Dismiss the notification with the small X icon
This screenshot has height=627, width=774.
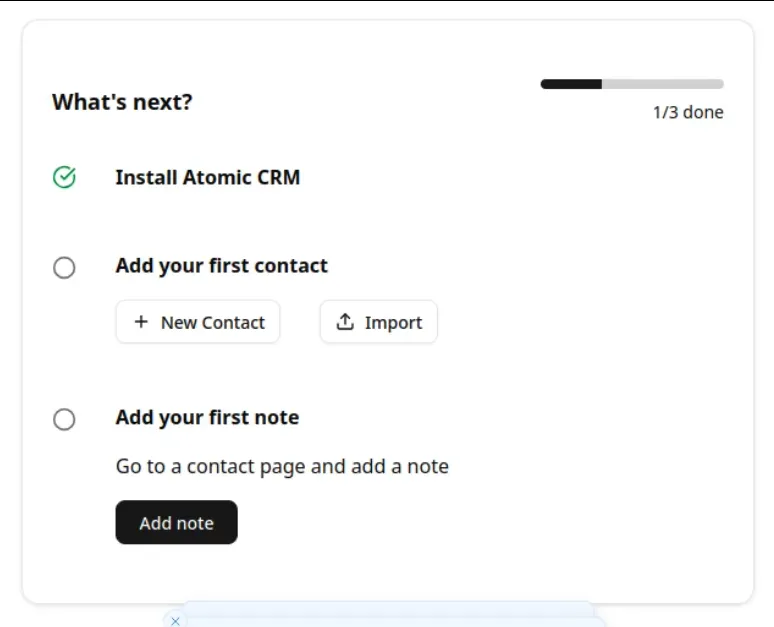coord(175,621)
